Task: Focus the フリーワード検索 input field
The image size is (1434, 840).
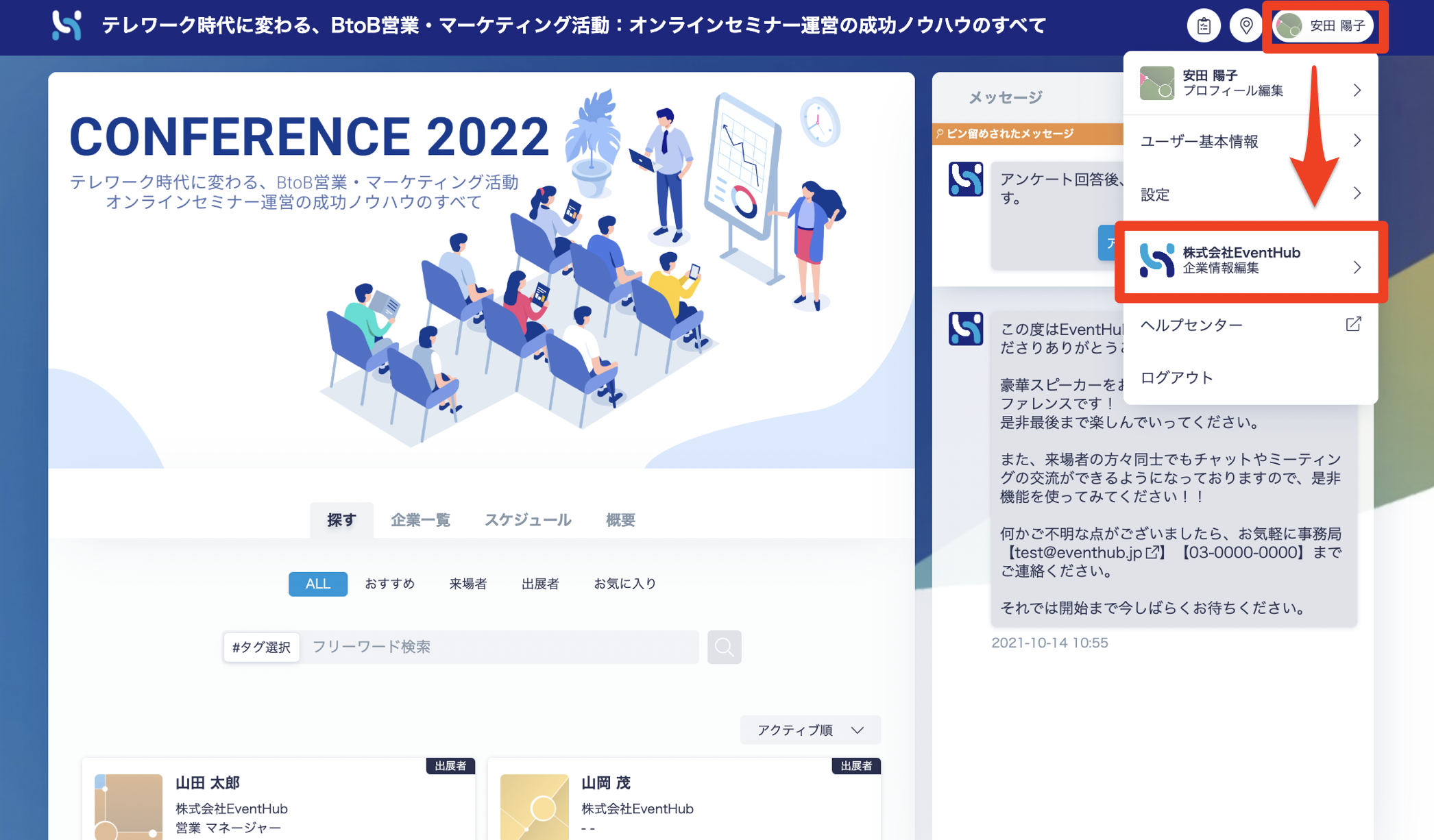Action: [x=500, y=647]
